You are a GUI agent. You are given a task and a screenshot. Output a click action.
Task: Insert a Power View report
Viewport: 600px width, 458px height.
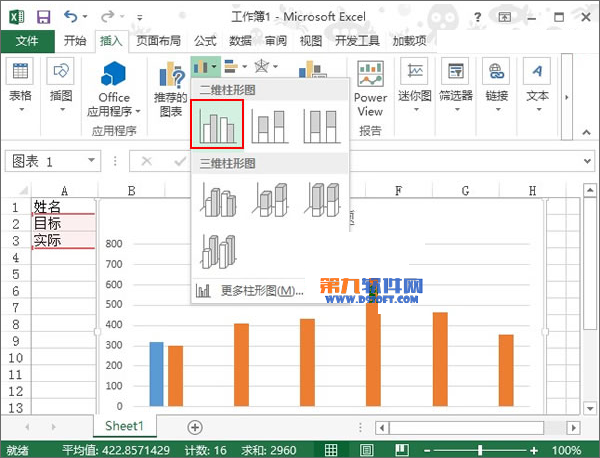click(x=370, y=88)
